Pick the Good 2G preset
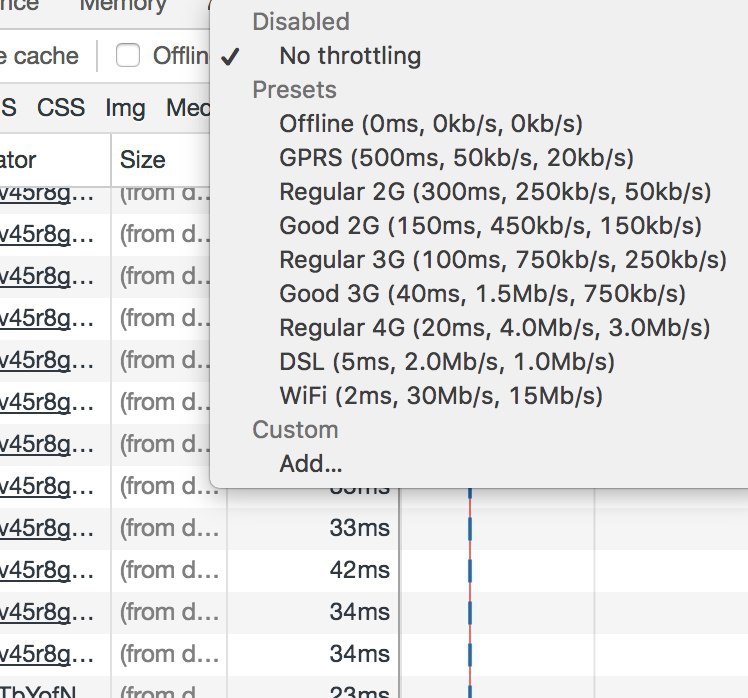748x698 pixels. (x=490, y=226)
